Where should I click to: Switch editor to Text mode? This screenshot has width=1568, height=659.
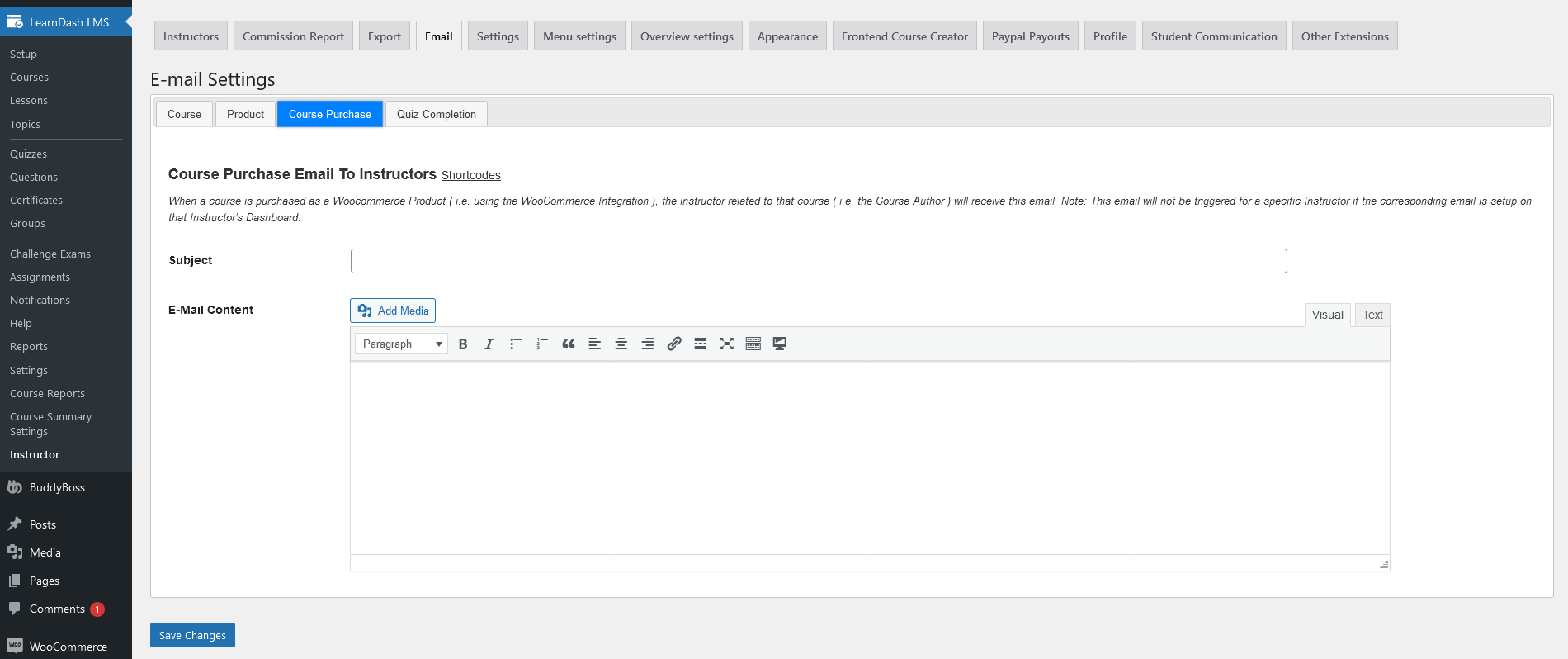1372,315
